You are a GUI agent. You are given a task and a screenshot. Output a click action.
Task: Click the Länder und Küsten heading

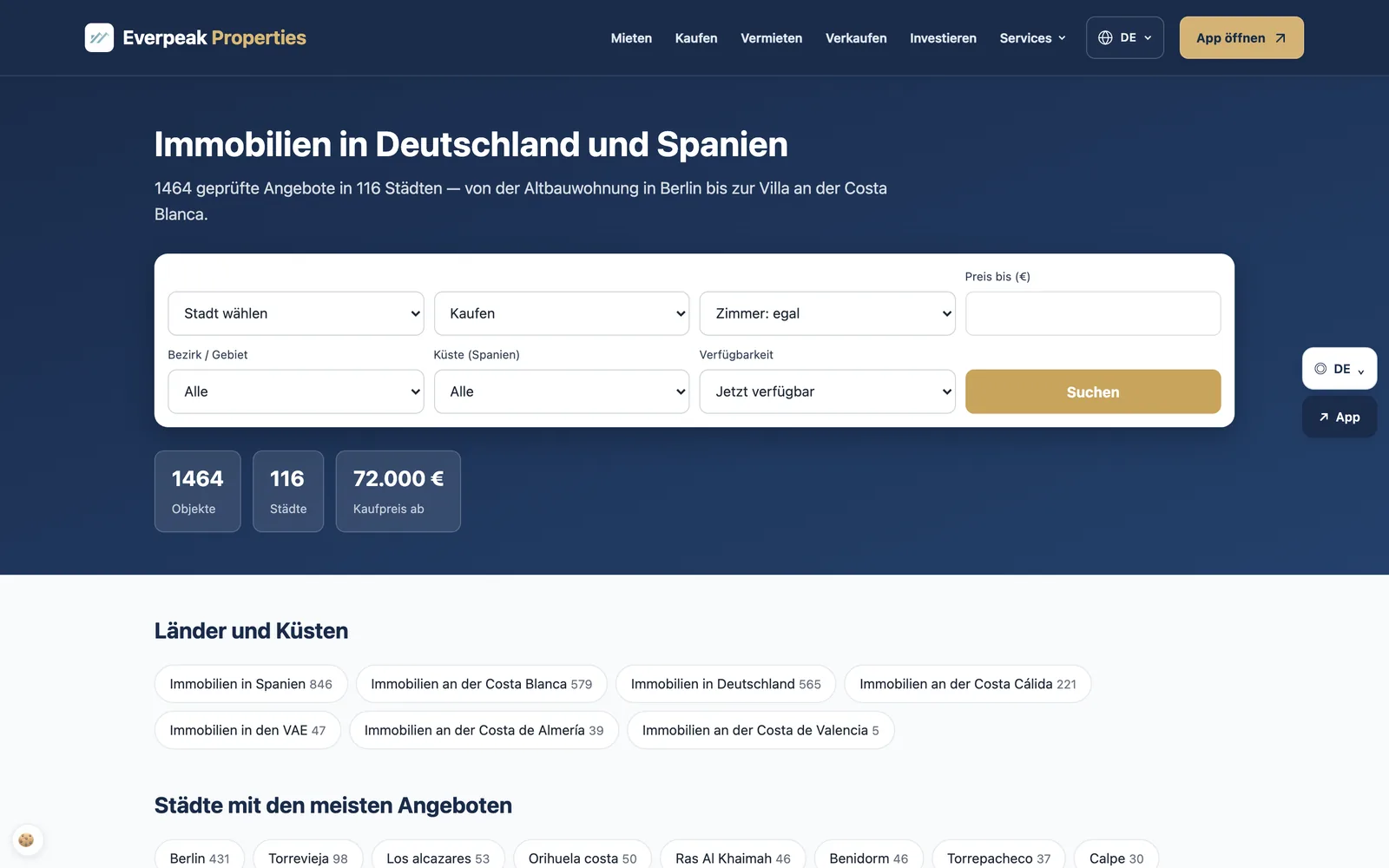pyautogui.click(x=251, y=631)
